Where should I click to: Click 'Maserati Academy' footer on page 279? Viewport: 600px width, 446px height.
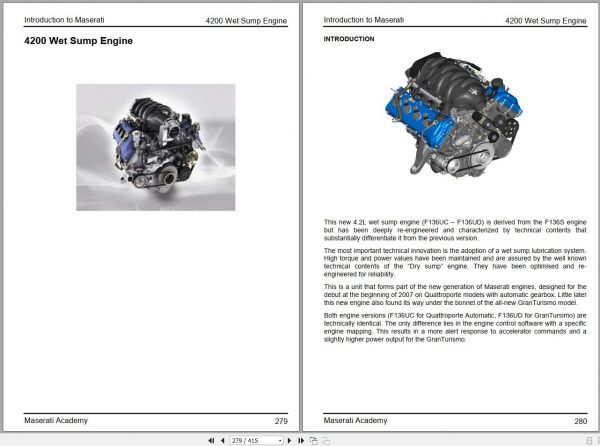tap(56, 420)
